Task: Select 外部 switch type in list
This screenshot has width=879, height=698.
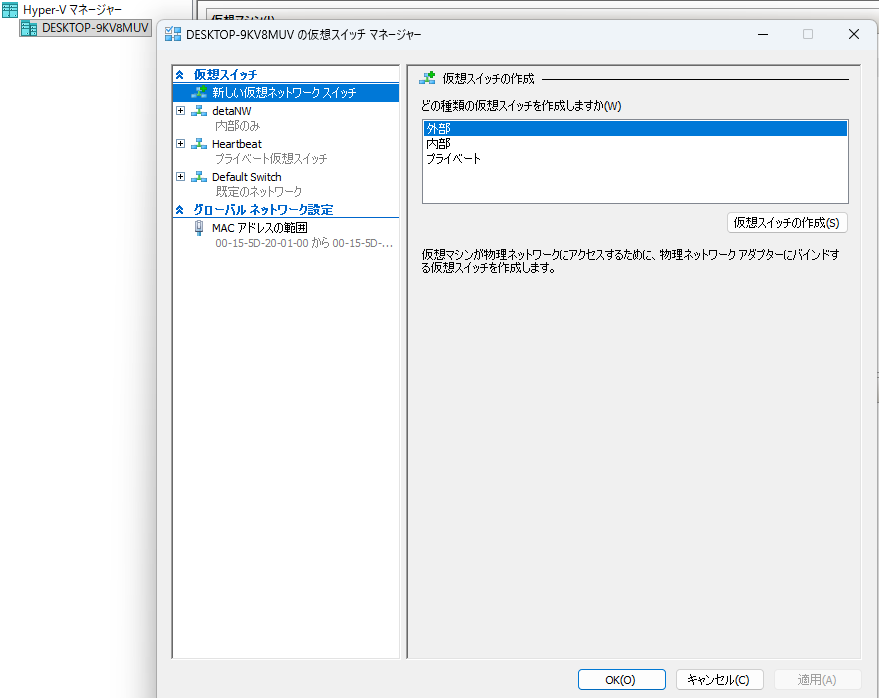Action: point(438,129)
